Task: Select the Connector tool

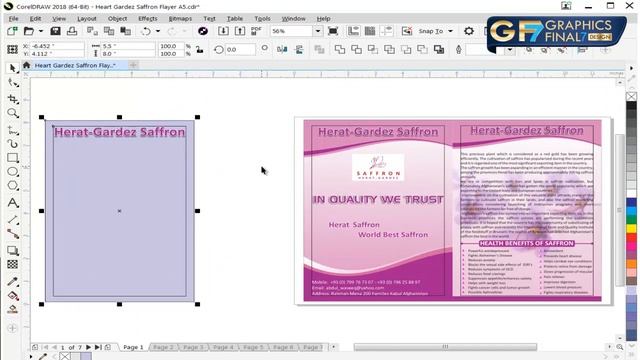Action: click(x=13, y=234)
